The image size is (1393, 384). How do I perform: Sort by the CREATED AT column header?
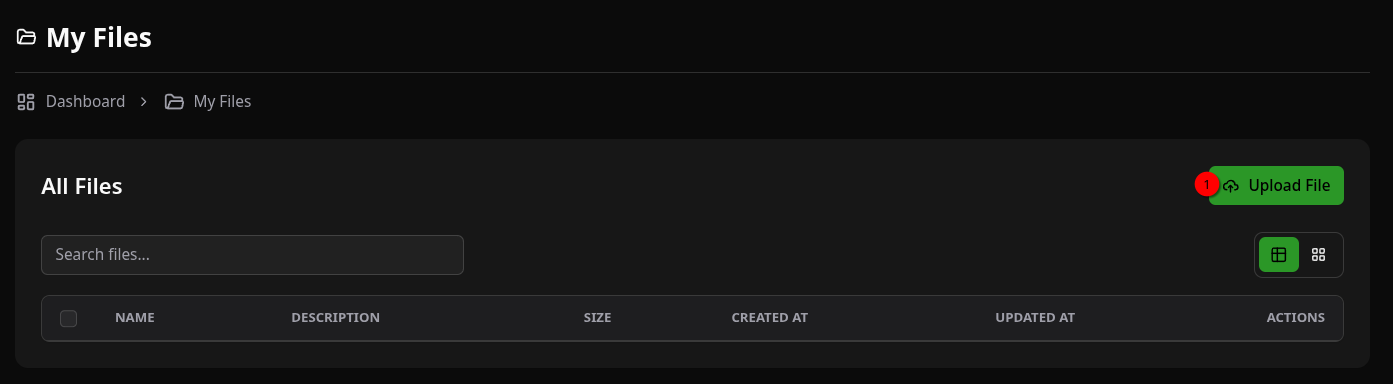click(x=769, y=318)
